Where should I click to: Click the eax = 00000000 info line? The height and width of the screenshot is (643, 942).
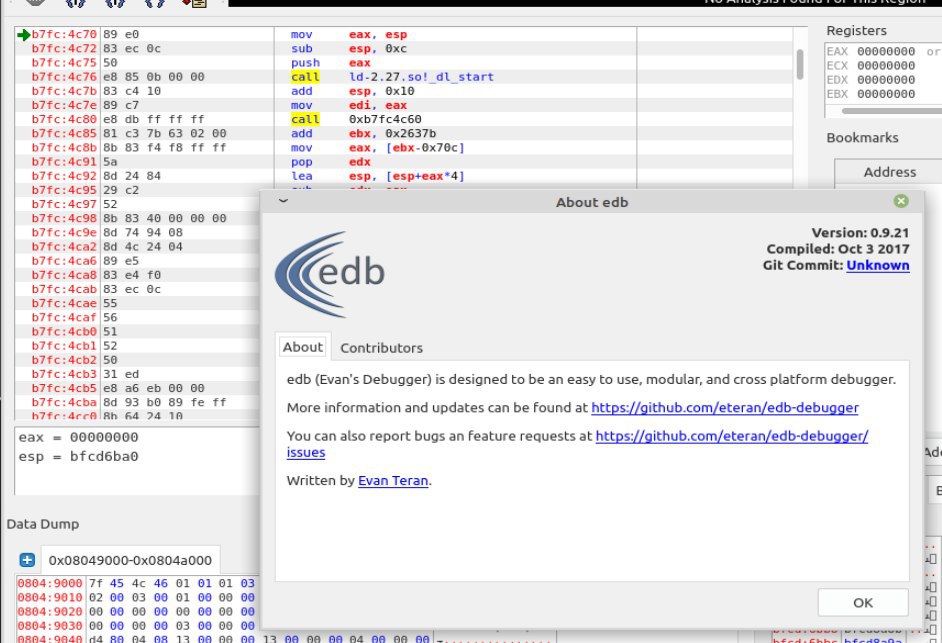(79, 437)
